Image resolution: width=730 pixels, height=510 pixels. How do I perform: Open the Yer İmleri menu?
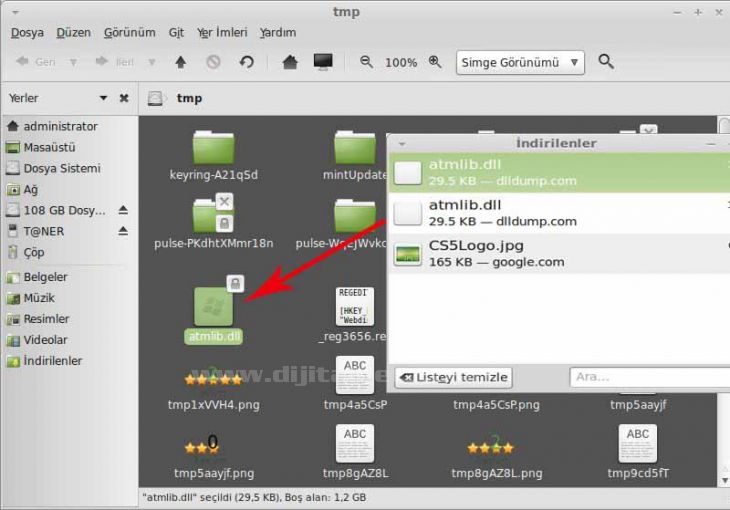point(222,32)
